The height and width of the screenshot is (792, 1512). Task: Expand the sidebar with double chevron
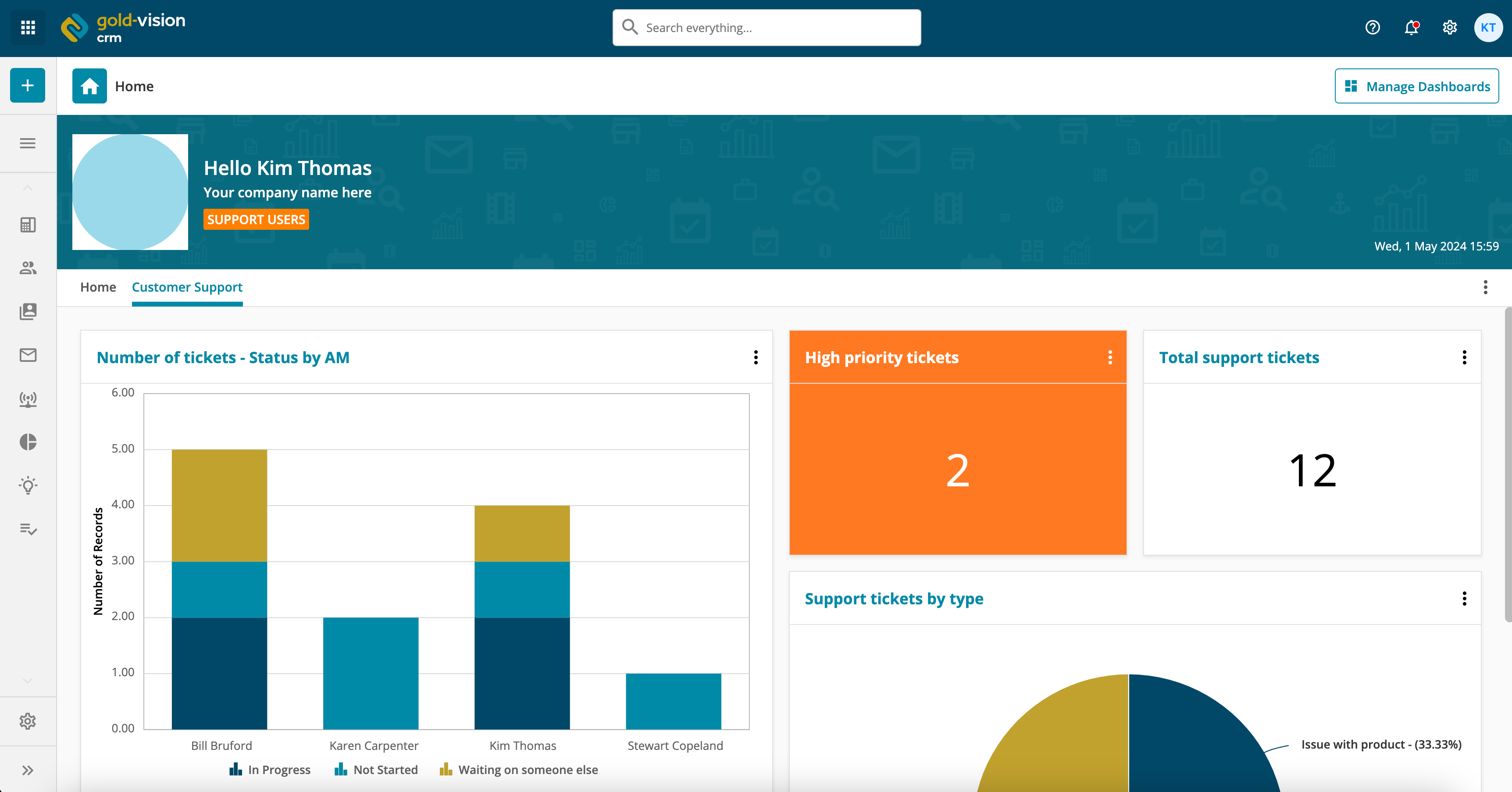[x=28, y=770]
